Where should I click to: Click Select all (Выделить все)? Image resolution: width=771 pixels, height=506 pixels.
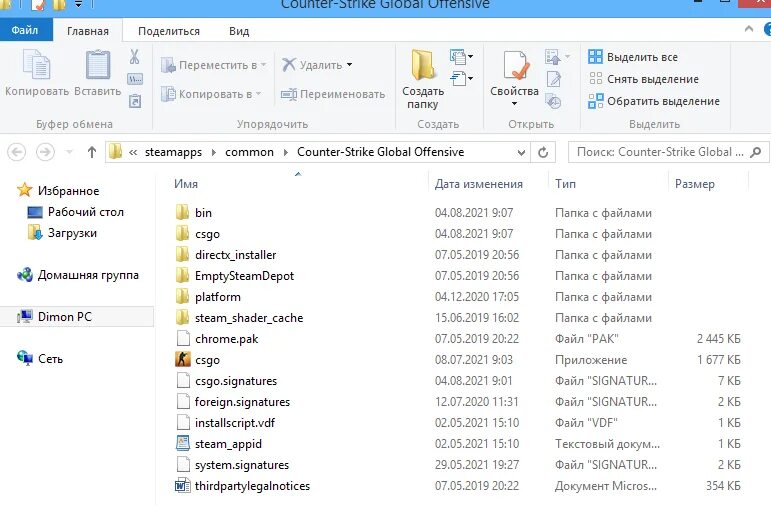coord(633,57)
